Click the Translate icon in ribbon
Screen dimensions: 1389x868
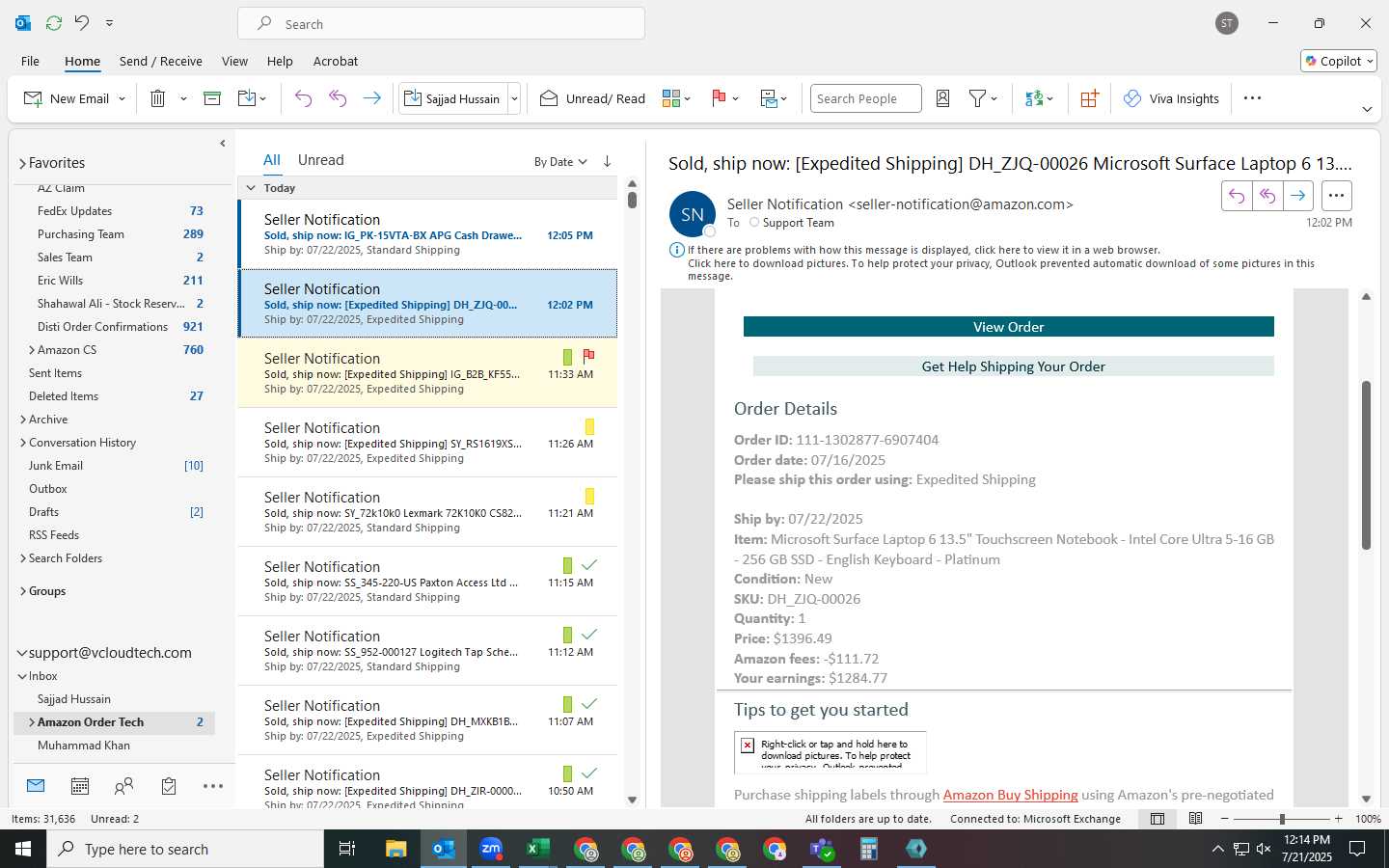click(1034, 98)
